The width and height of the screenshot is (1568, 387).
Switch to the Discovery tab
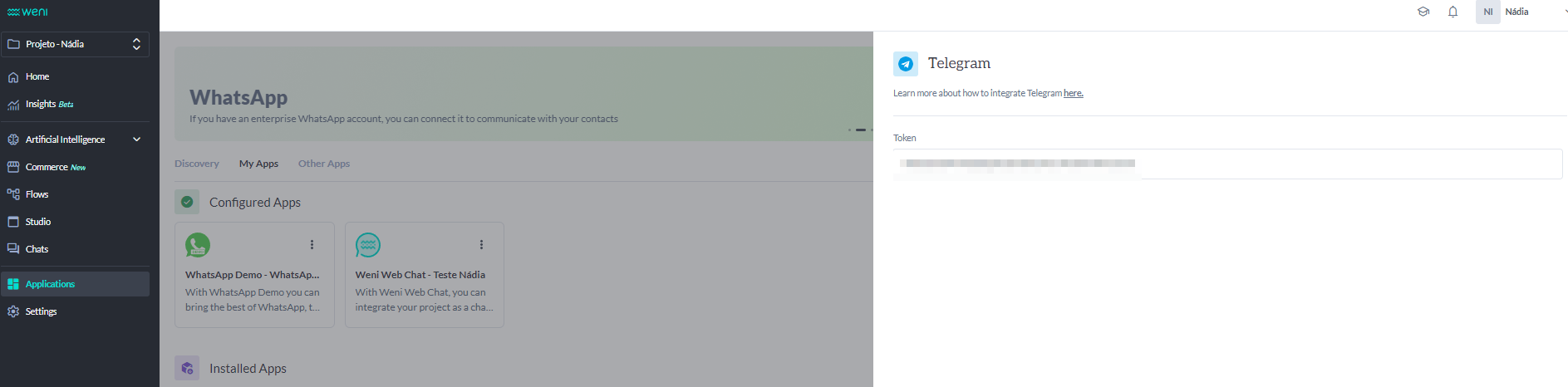[197, 164]
